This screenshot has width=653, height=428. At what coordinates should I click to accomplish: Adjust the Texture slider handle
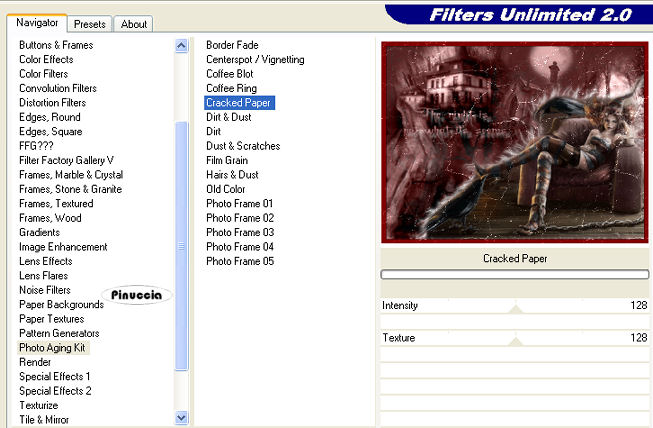(516, 341)
